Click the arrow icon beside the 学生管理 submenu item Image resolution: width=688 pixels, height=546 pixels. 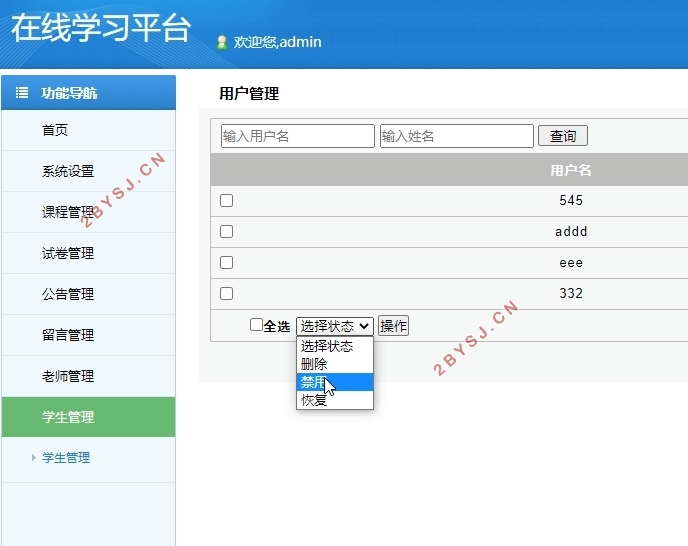(33, 458)
